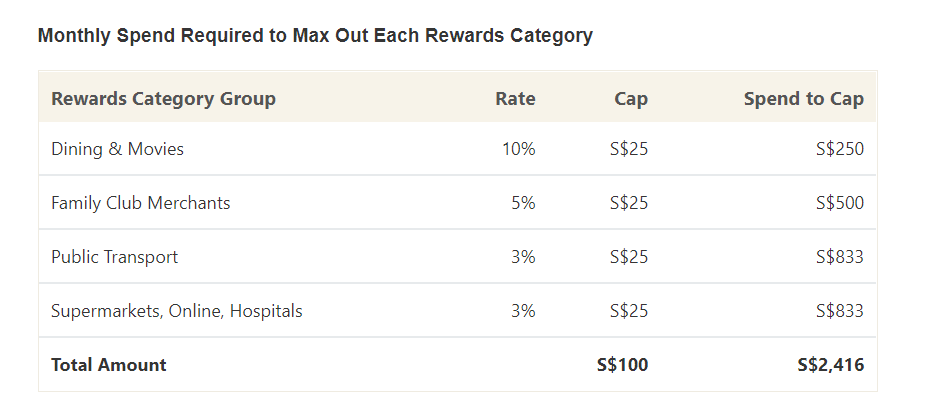The image size is (927, 411).
Task: Select the 5% rate for Family Club Merchants
Action: (x=523, y=203)
